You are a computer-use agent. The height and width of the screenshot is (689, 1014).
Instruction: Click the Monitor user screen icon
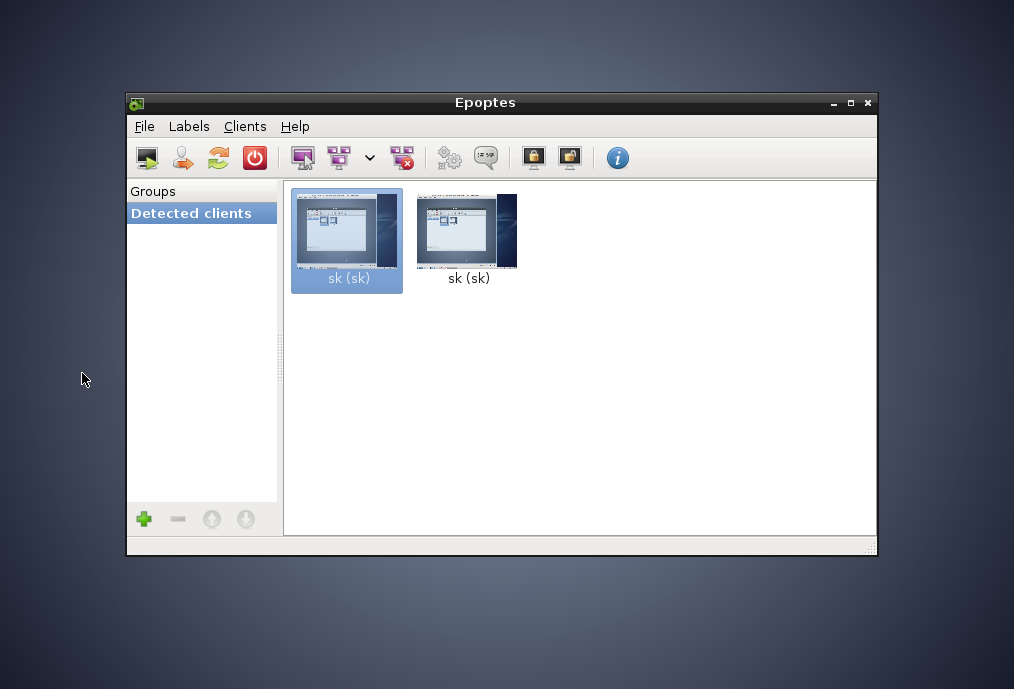coord(303,158)
